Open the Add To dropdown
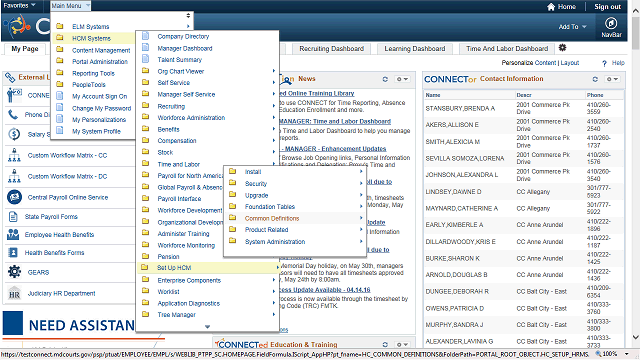This screenshot has height=360, width=640. coord(573,27)
